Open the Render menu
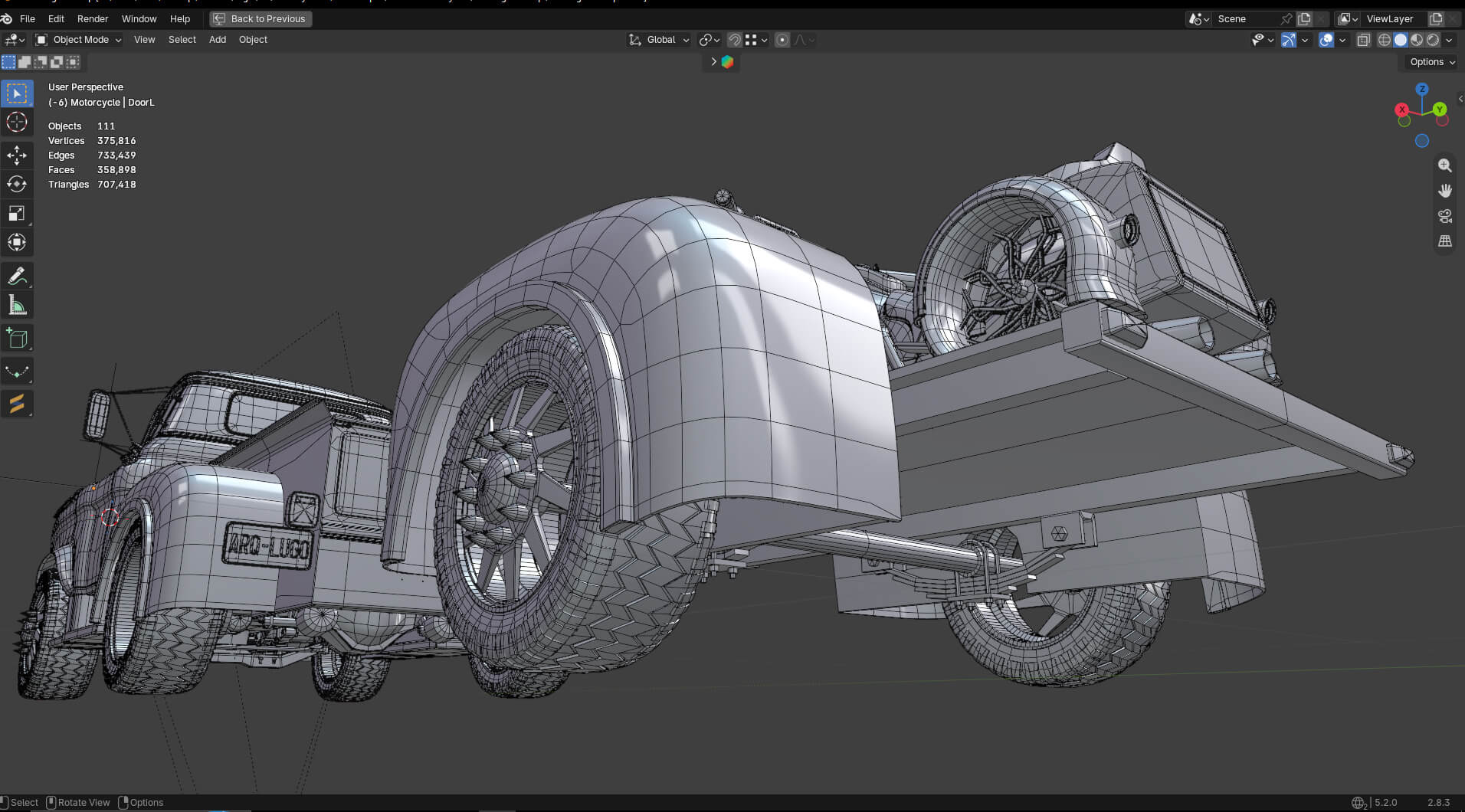Viewport: 1465px width, 812px height. point(93,19)
